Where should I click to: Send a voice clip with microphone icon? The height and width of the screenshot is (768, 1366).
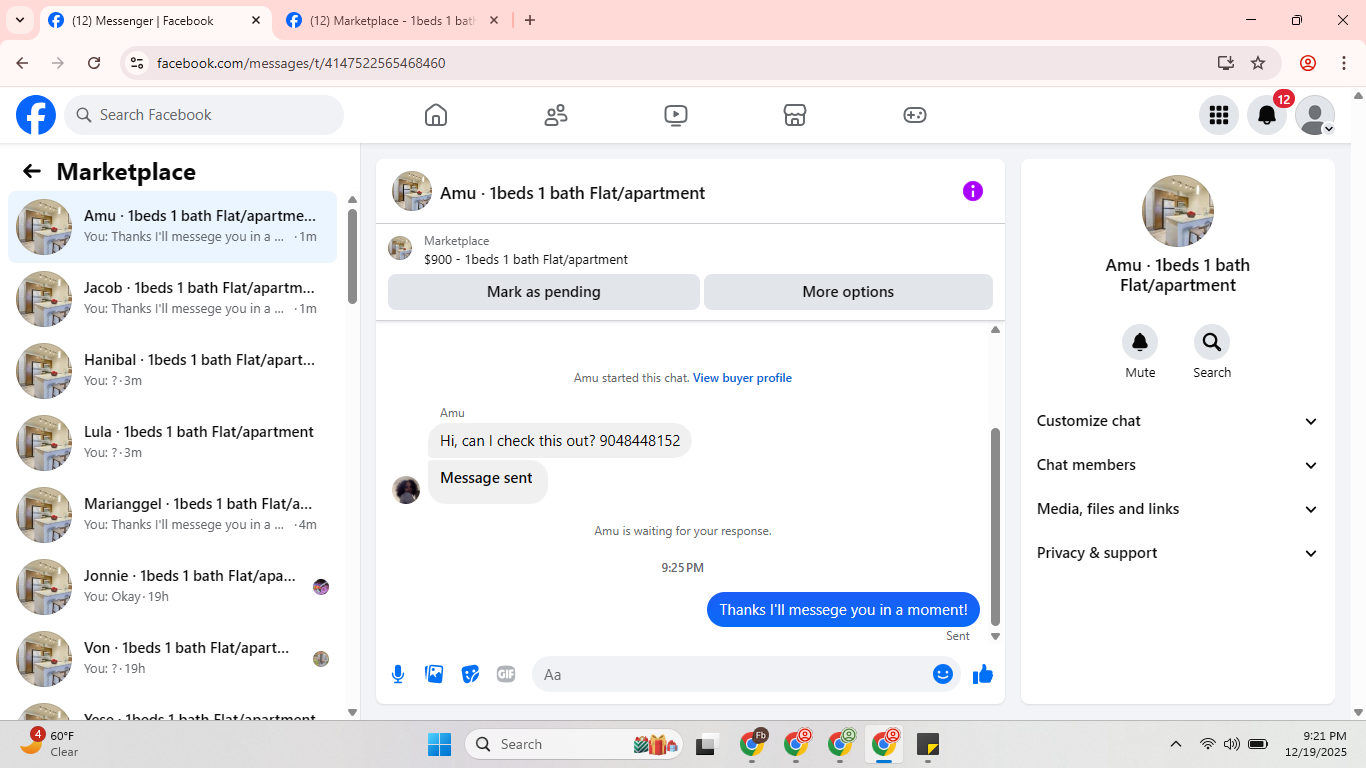coord(398,674)
